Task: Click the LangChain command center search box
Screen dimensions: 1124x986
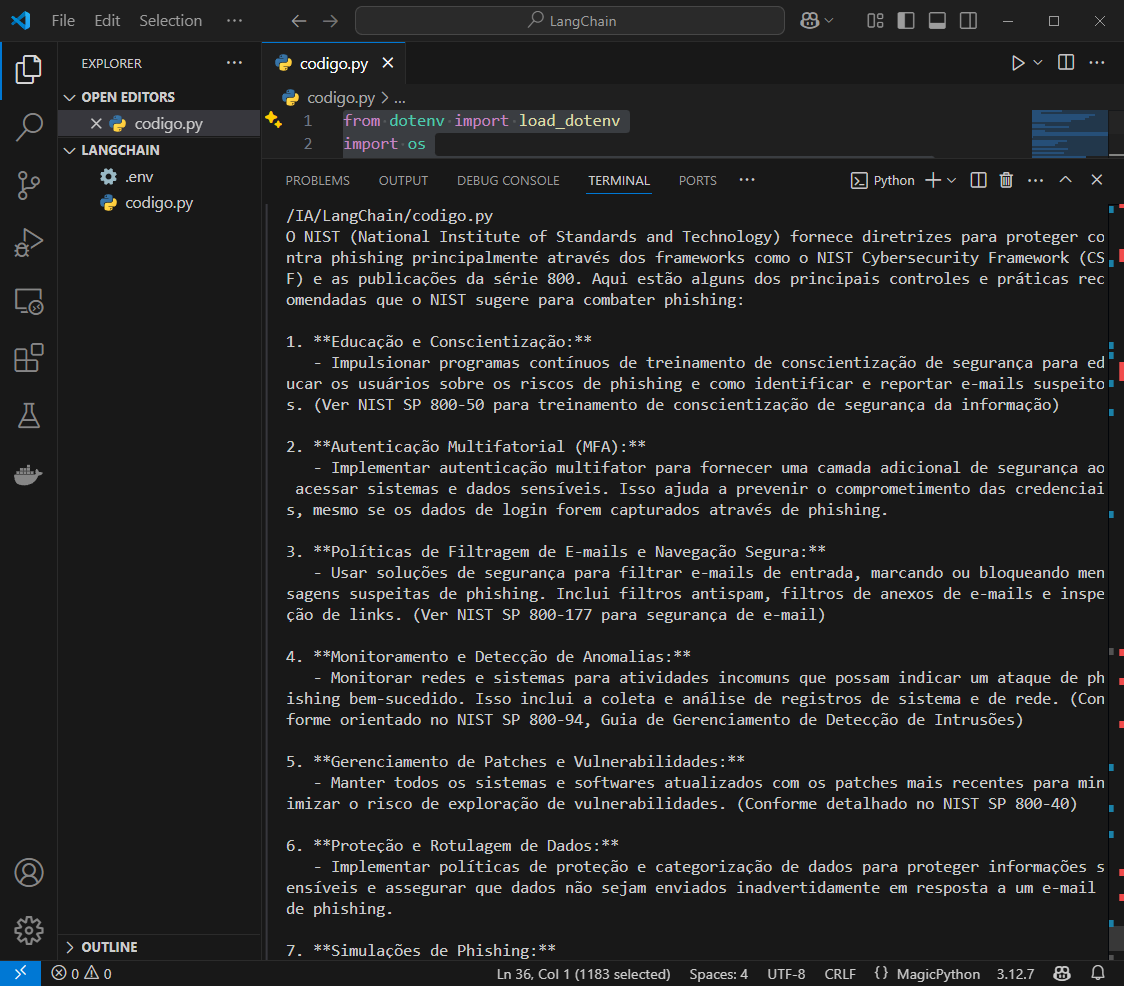Action: point(569,21)
